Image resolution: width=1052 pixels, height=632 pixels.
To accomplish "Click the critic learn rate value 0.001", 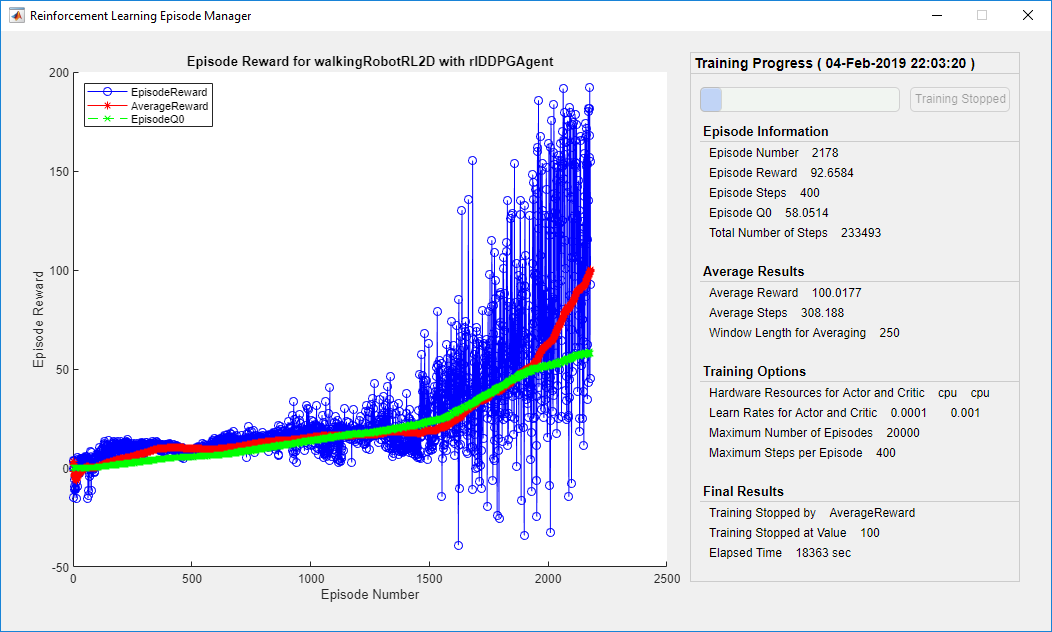I will point(965,413).
